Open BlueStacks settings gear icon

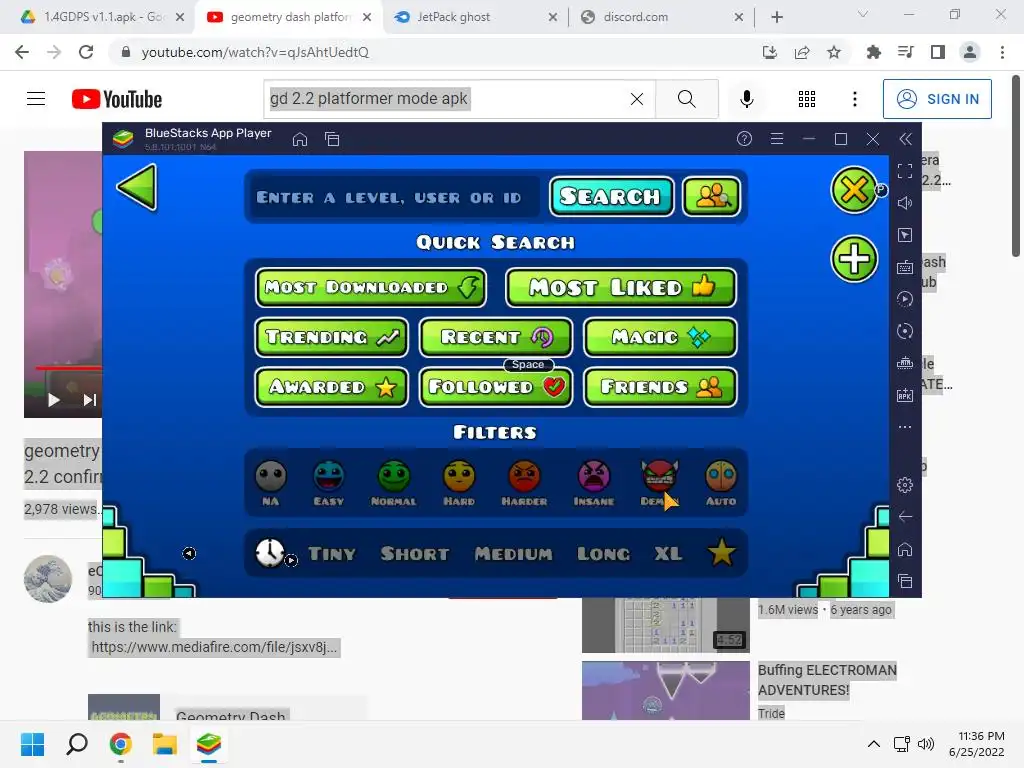(904, 485)
